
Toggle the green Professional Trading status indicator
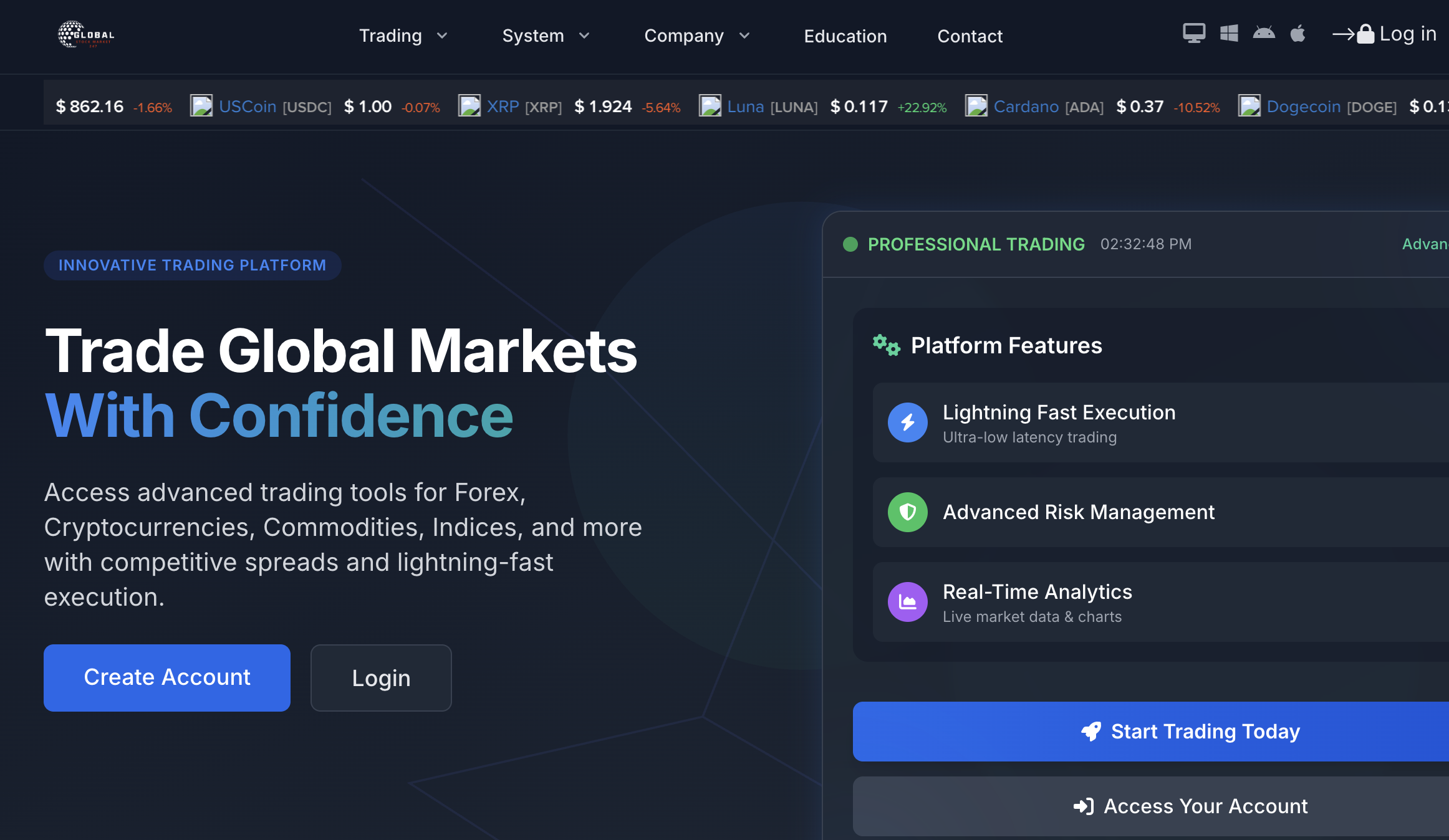[x=850, y=244]
